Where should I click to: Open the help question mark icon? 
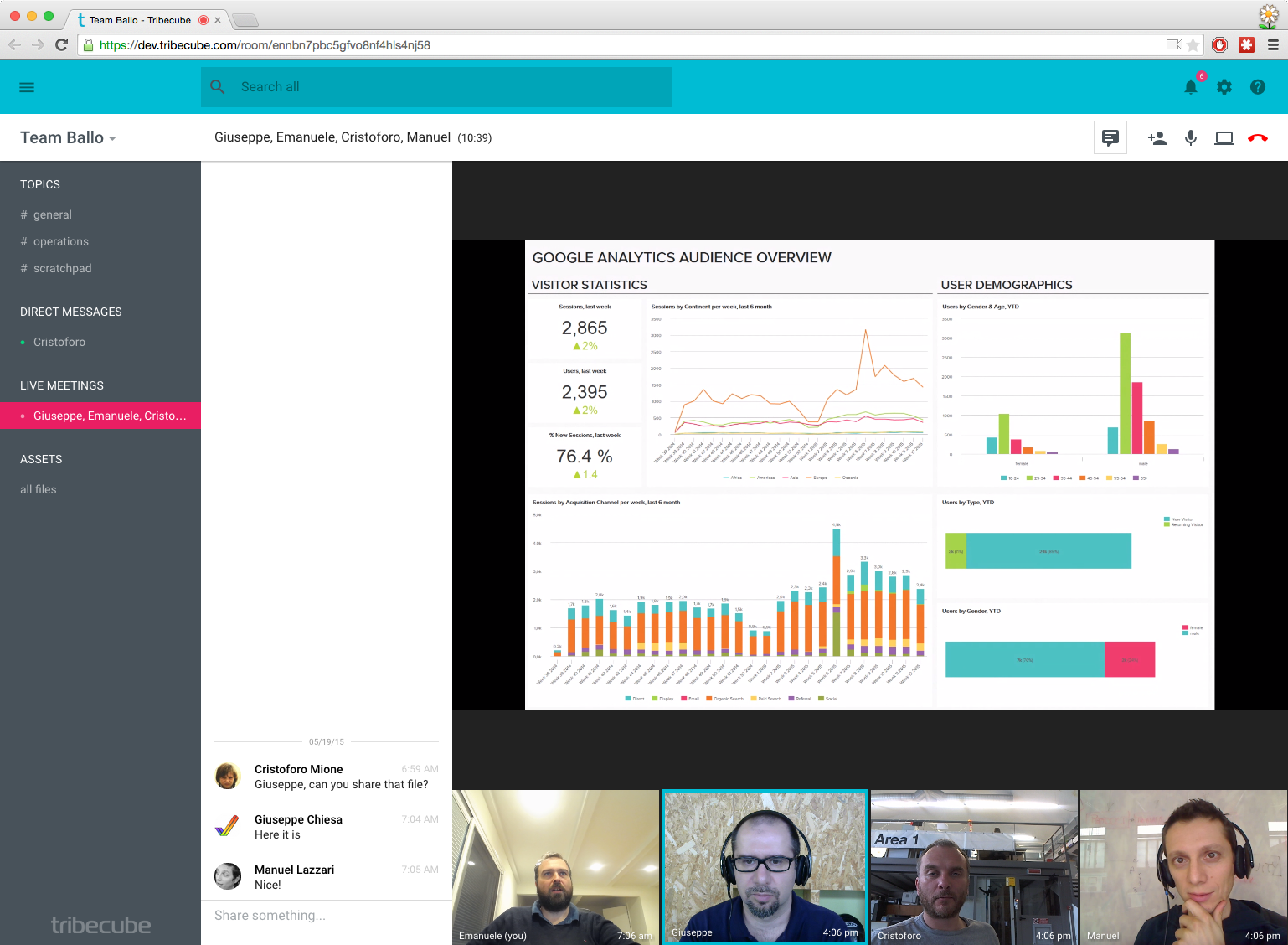[1258, 87]
